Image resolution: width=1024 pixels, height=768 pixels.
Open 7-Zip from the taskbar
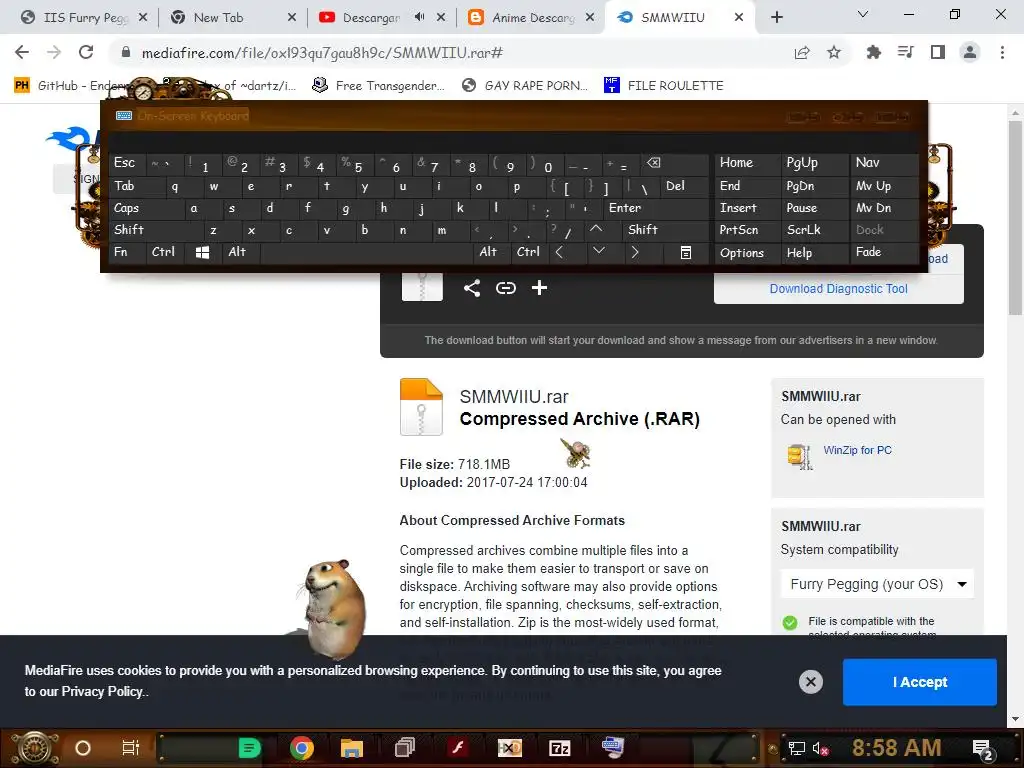(560, 748)
